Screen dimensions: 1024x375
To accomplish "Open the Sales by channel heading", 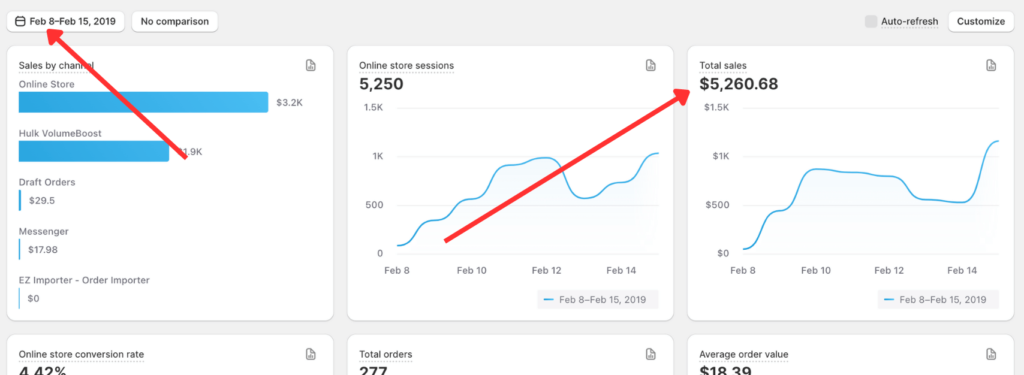I will click(56, 66).
